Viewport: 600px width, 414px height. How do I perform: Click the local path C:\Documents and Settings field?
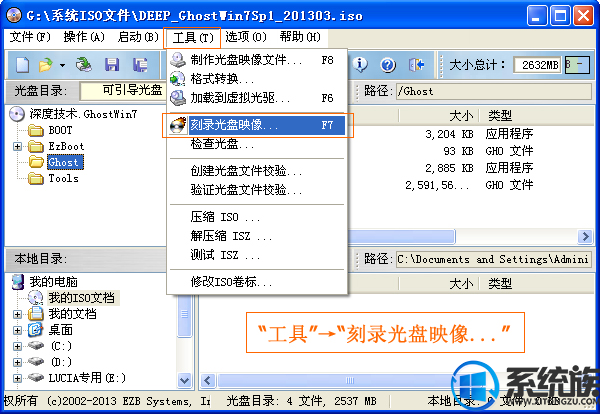pyautogui.click(x=494, y=259)
